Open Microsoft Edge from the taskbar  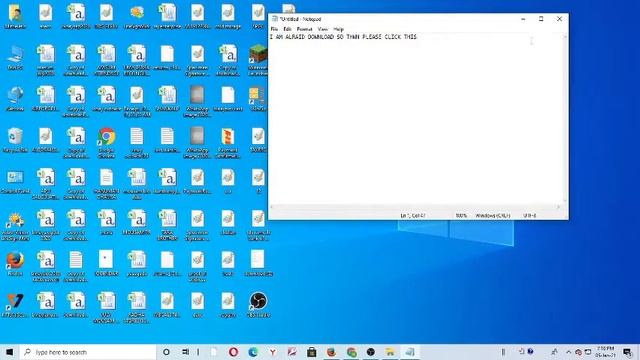pyautogui.click(x=253, y=352)
